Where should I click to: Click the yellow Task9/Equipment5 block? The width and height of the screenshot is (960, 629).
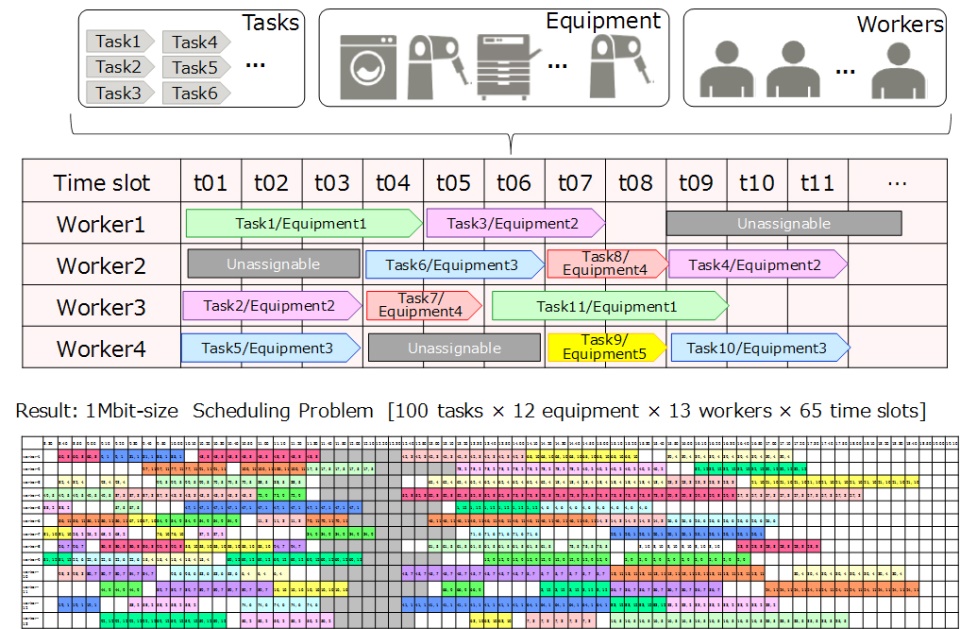point(606,347)
